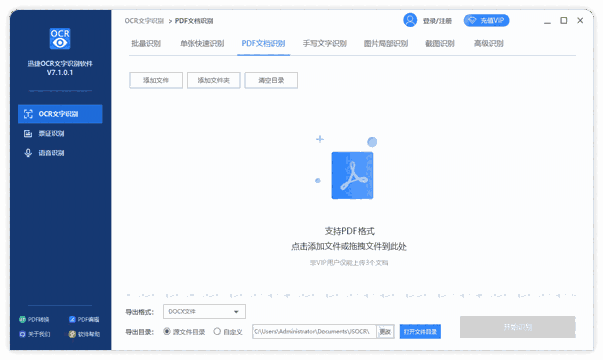Viewport: 603px width, 360px height.
Task: Click the 登录/注册 link
Action: [x=437, y=21]
